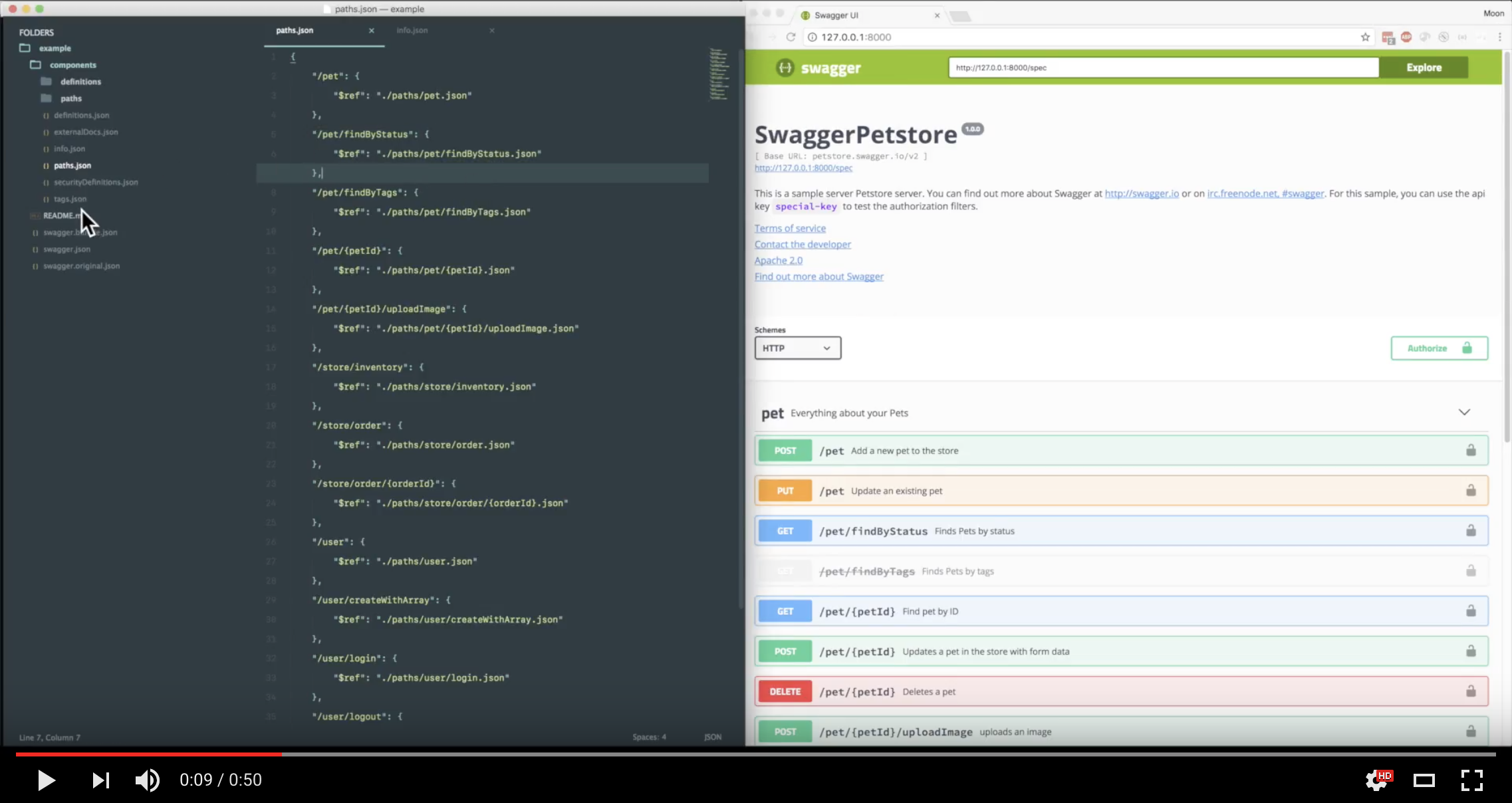
Task: Bookmark page with star icon
Action: [x=1365, y=37]
